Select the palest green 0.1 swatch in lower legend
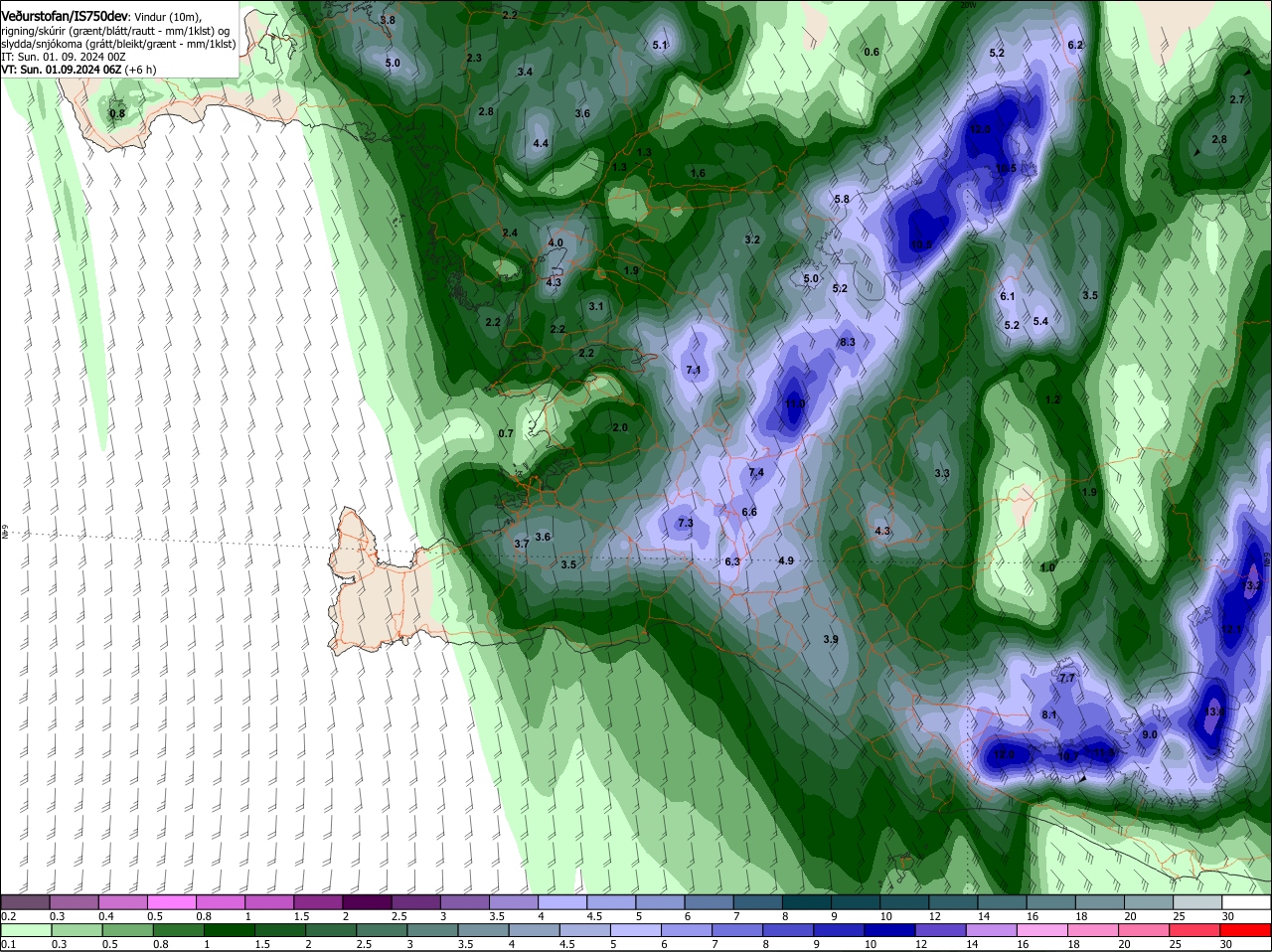Image resolution: width=1272 pixels, height=952 pixels. (25, 930)
